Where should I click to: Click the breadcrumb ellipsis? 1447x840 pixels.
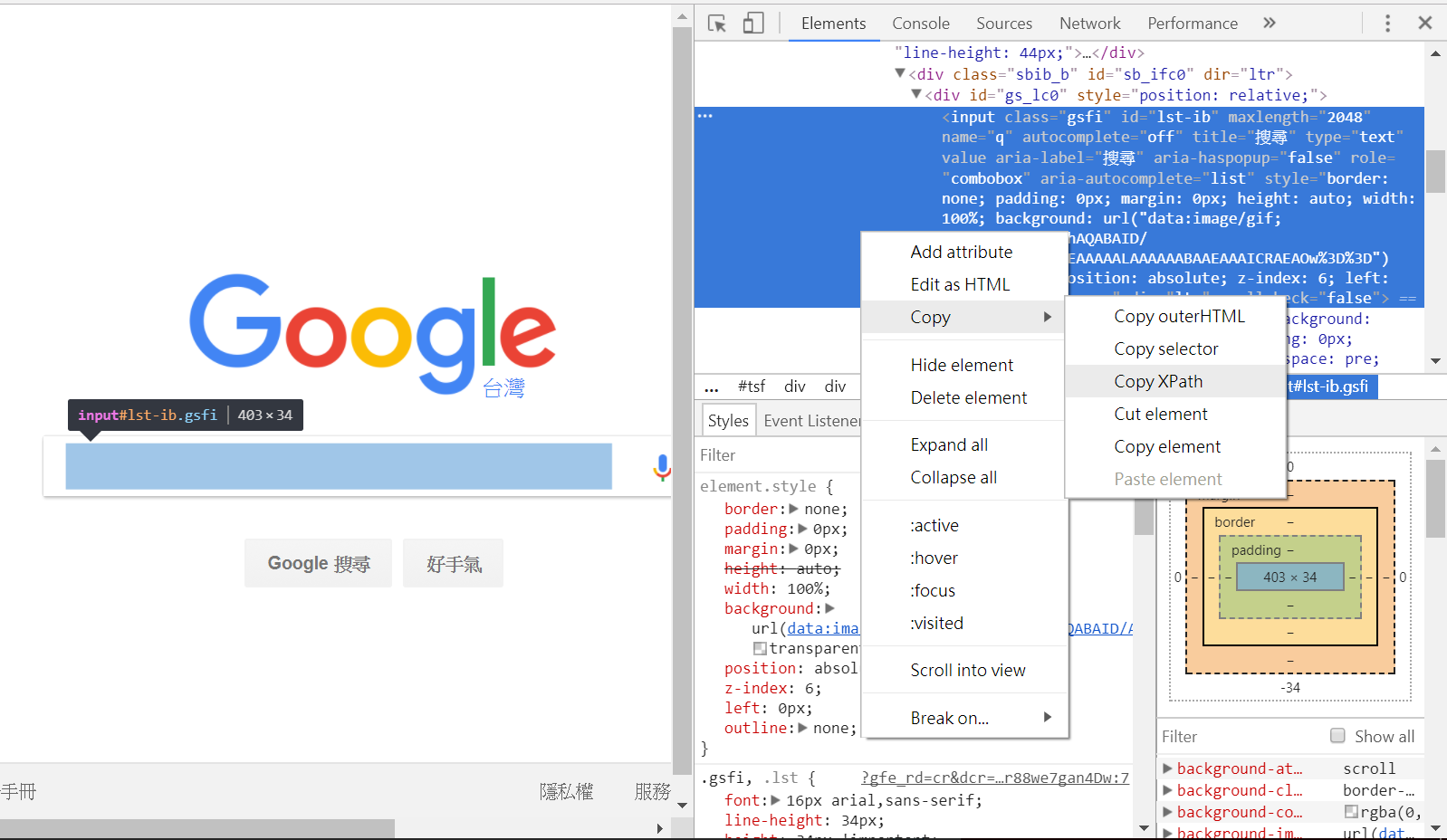[712, 387]
